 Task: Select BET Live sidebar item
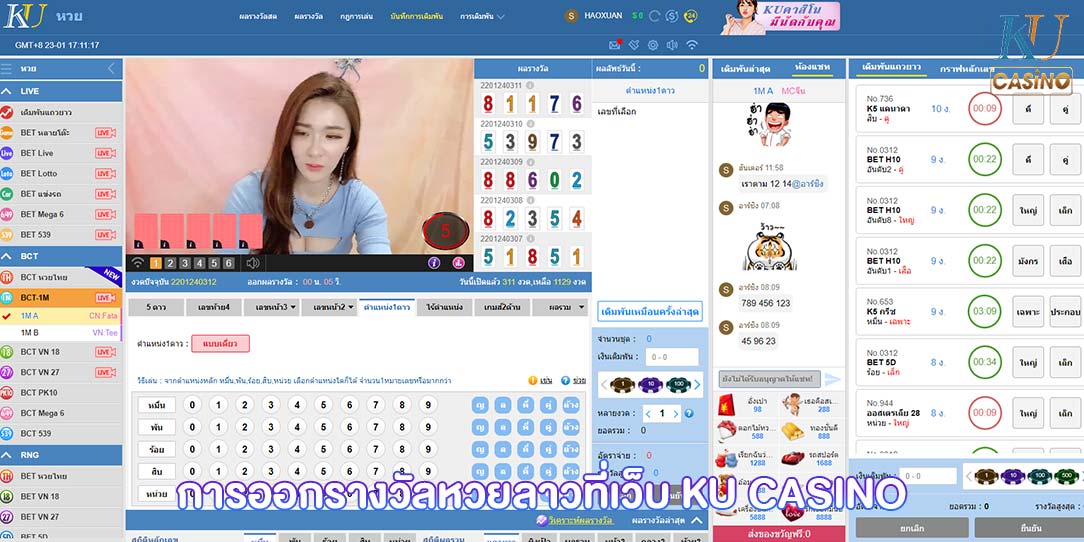tap(61, 153)
